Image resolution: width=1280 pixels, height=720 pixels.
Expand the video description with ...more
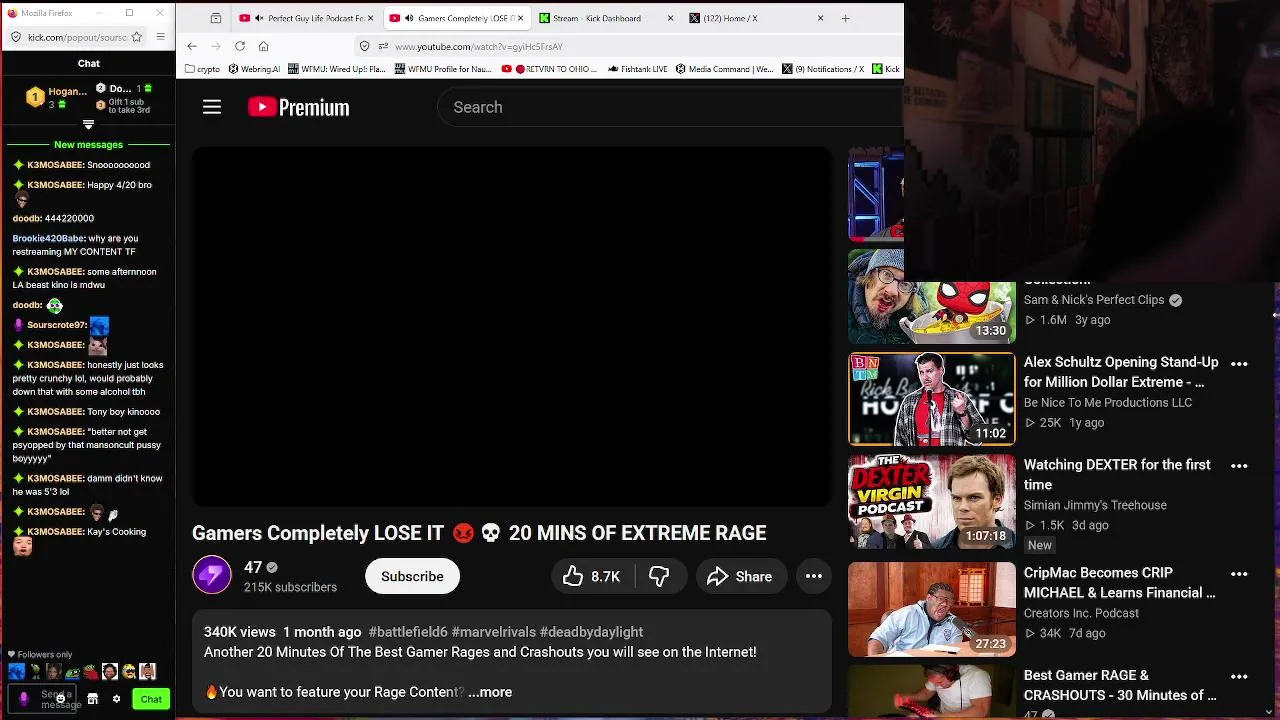tap(490, 692)
